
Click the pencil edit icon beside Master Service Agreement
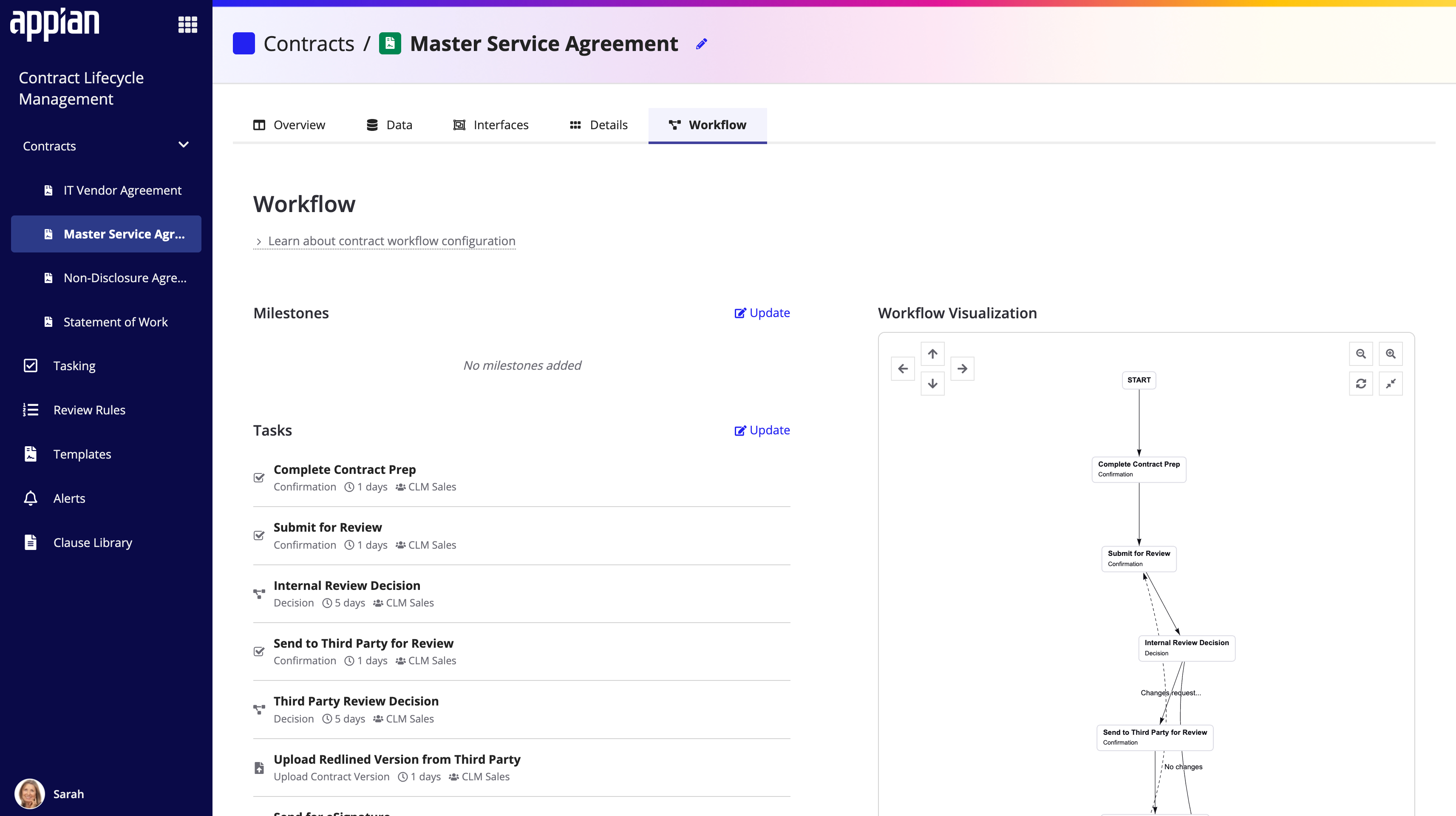click(x=701, y=44)
